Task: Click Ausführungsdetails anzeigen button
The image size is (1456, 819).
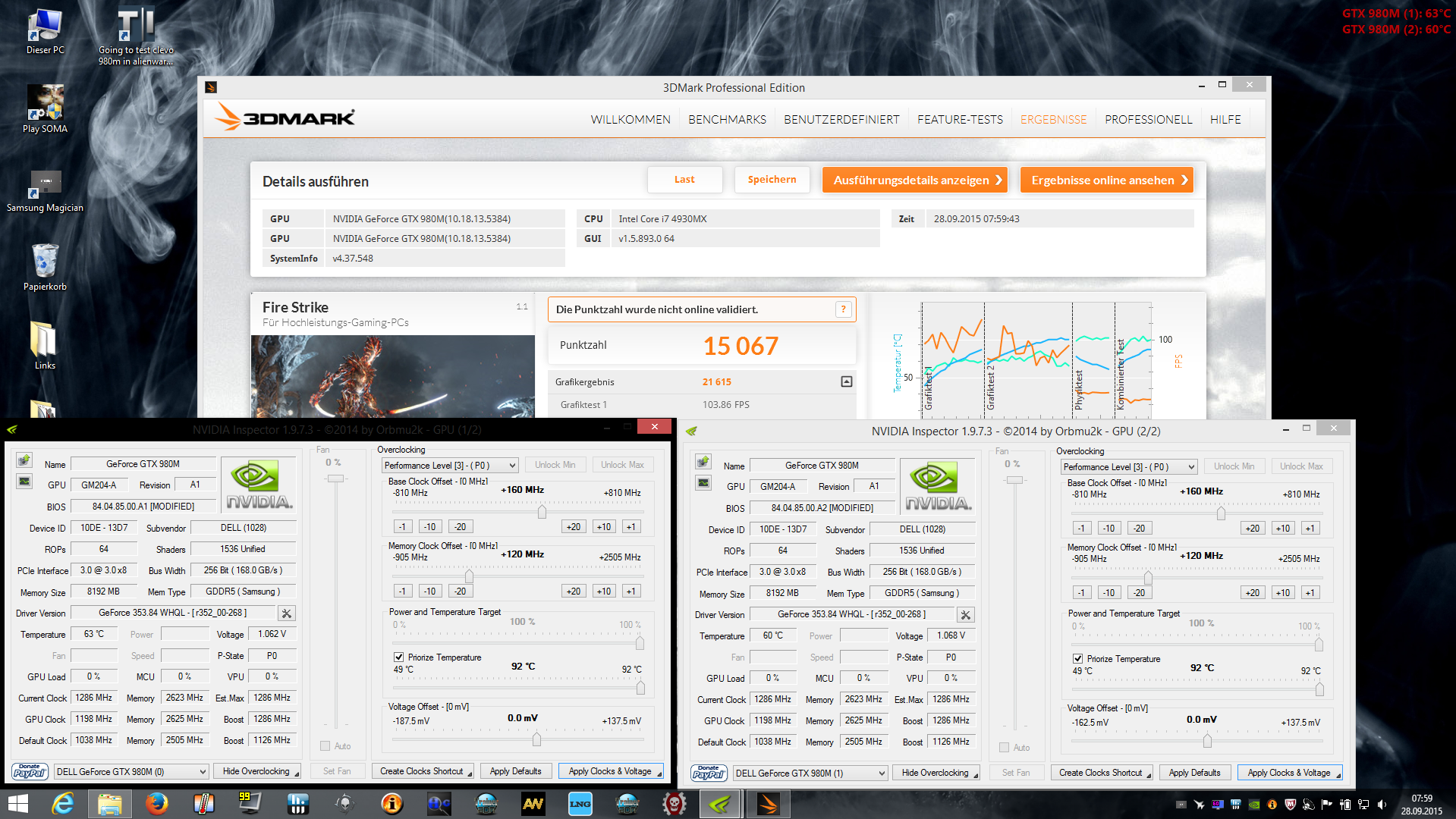Action: click(914, 180)
